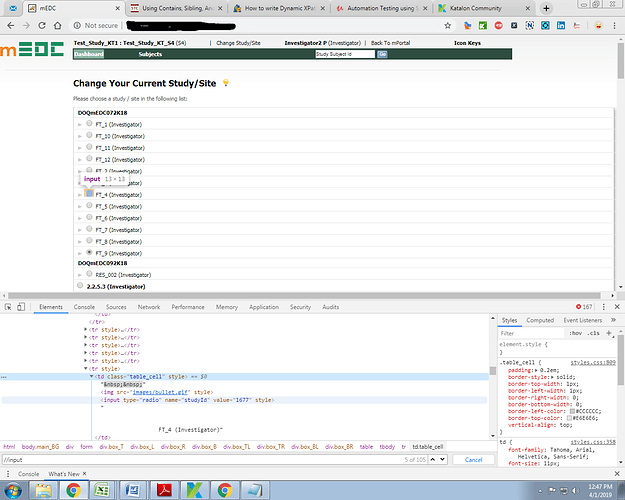The image size is (625, 500).
Task: Expand the bullet arrow beside FT_10
Action: tap(79, 136)
